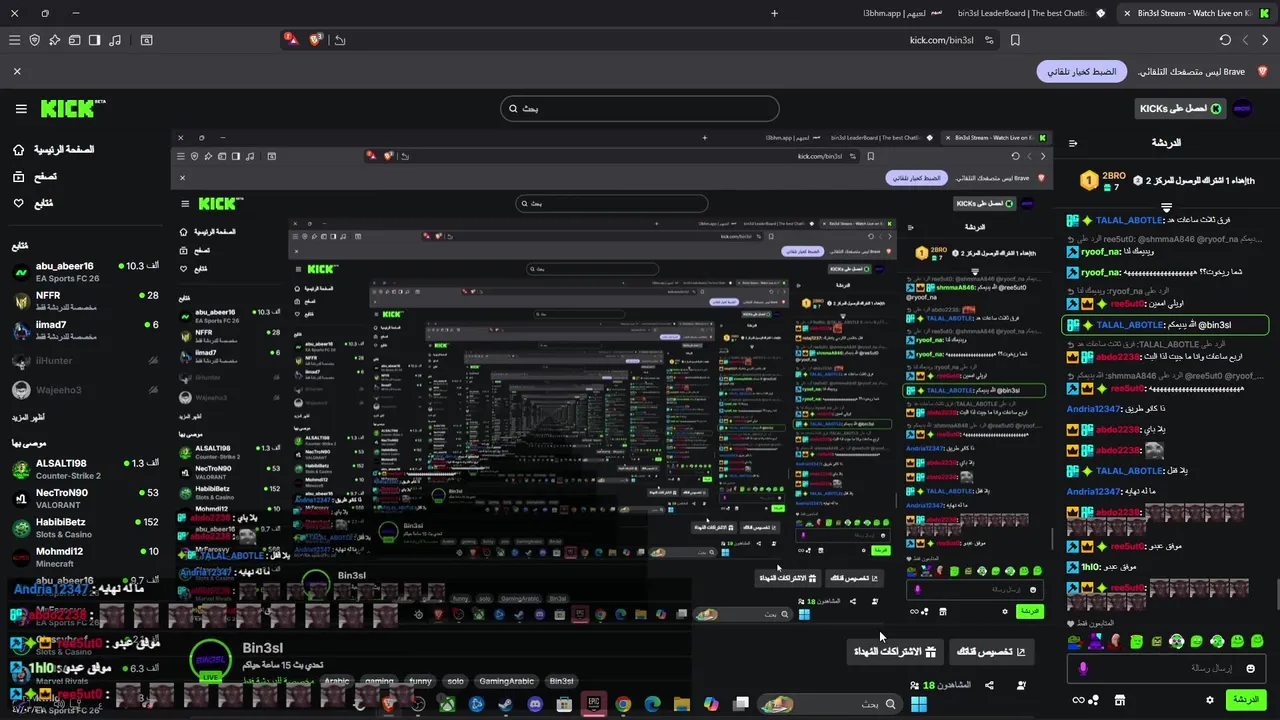Image resolution: width=1280 pixels, height=720 pixels.
Task: Open Discord from the bottom taskbar
Action: click(535, 704)
